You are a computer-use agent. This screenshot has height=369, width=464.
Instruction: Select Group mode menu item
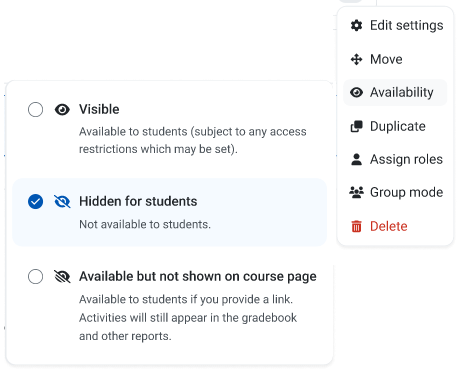395,192
